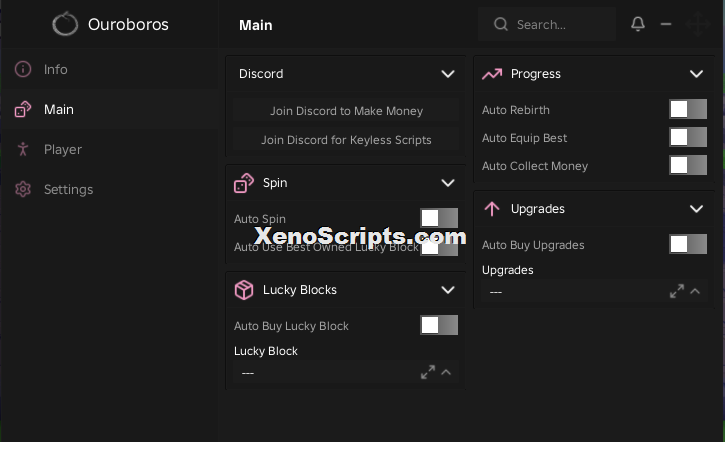This screenshot has height=472, width=725.
Task: Click the Progress section title
Action: [535, 74]
